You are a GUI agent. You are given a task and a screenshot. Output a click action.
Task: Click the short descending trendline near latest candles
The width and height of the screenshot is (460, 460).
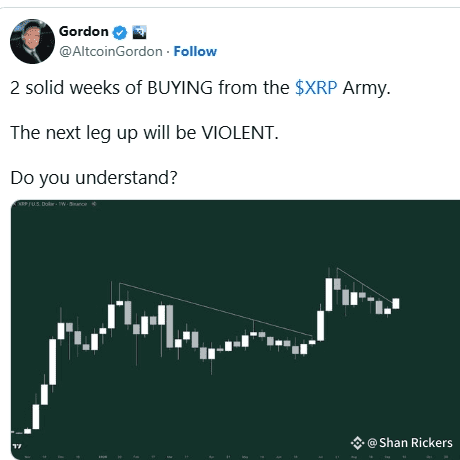(x=365, y=285)
